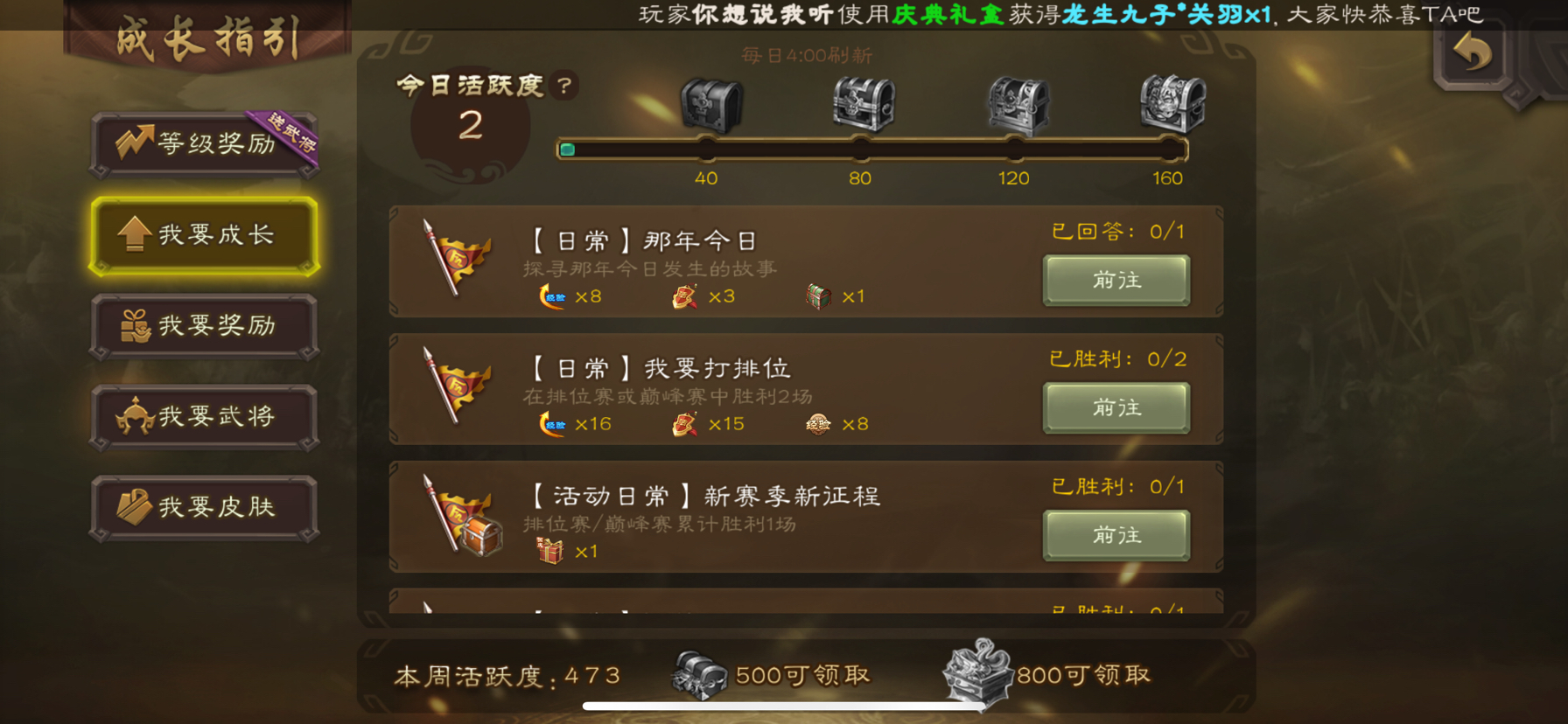Screen dimensions: 1568x724
Task: Switch to the 我要武将 tab
Action: [x=204, y=417]
